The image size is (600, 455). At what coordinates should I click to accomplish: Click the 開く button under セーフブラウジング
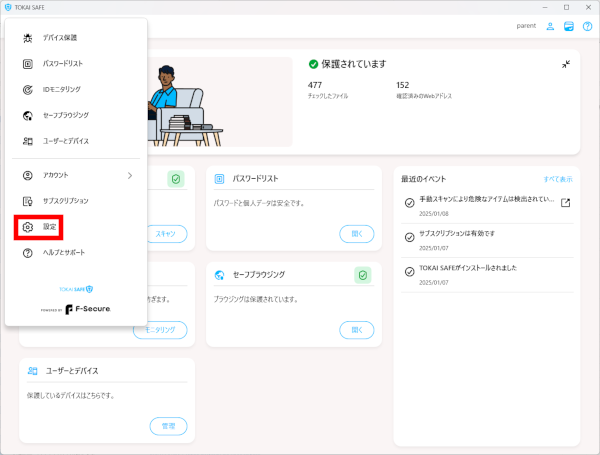[x=356, y=329]
